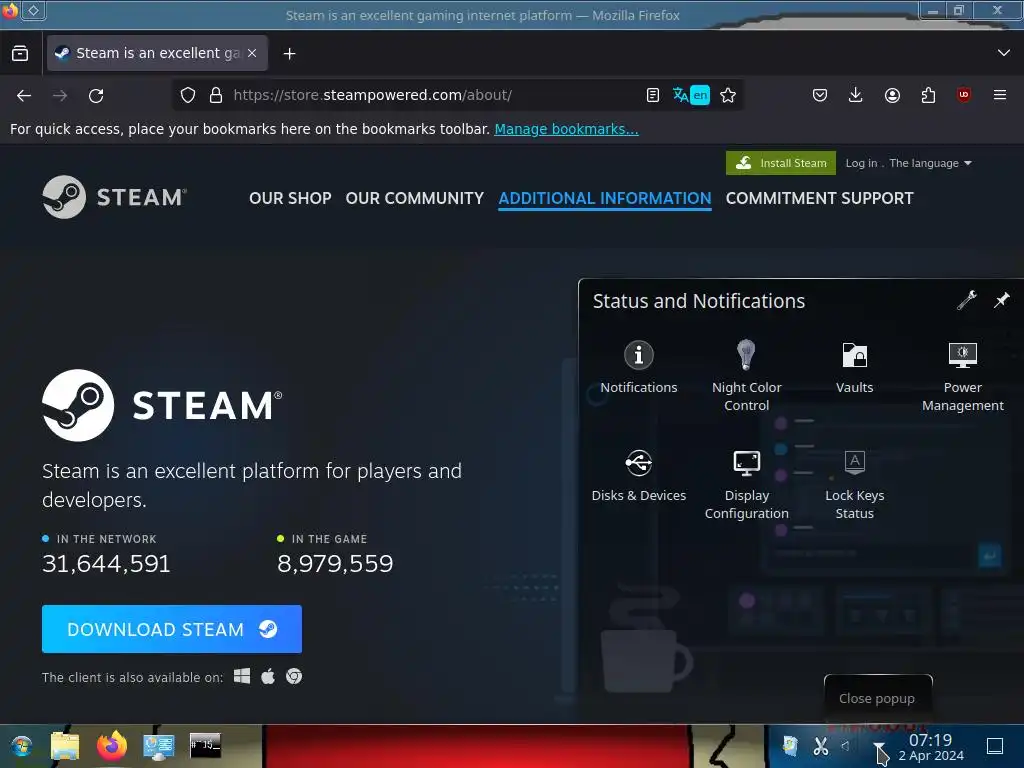
Task: Toggle reader view in address bar
Action: pyautogui.click(x=652, y=95)
